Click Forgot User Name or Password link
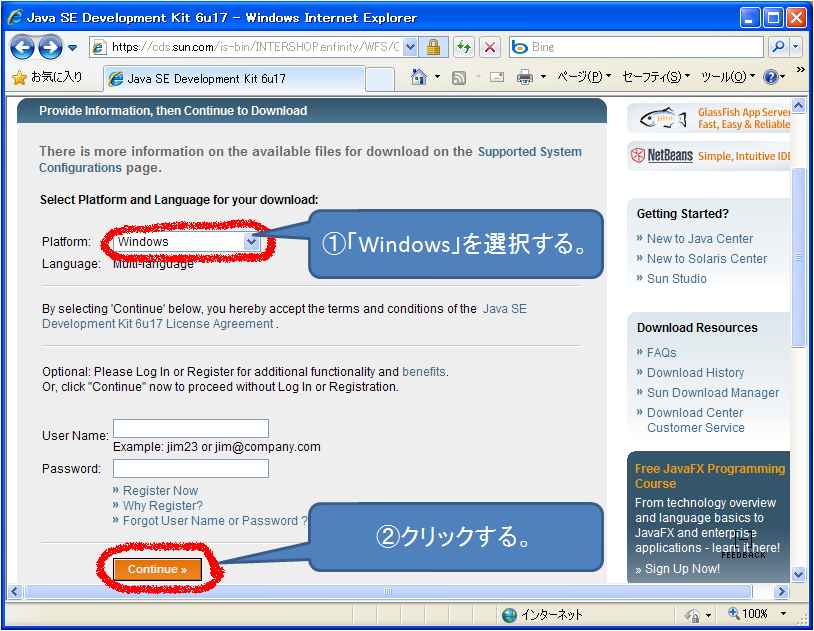Image resolution: width=814 pixels, height=631 pixels. point(215,521)
